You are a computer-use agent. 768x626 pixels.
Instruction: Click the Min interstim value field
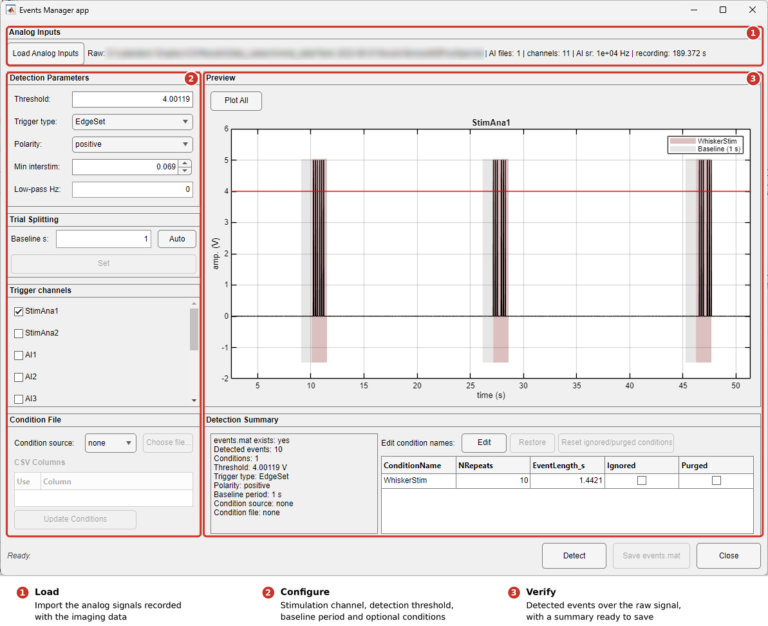(x=125, y=167)
